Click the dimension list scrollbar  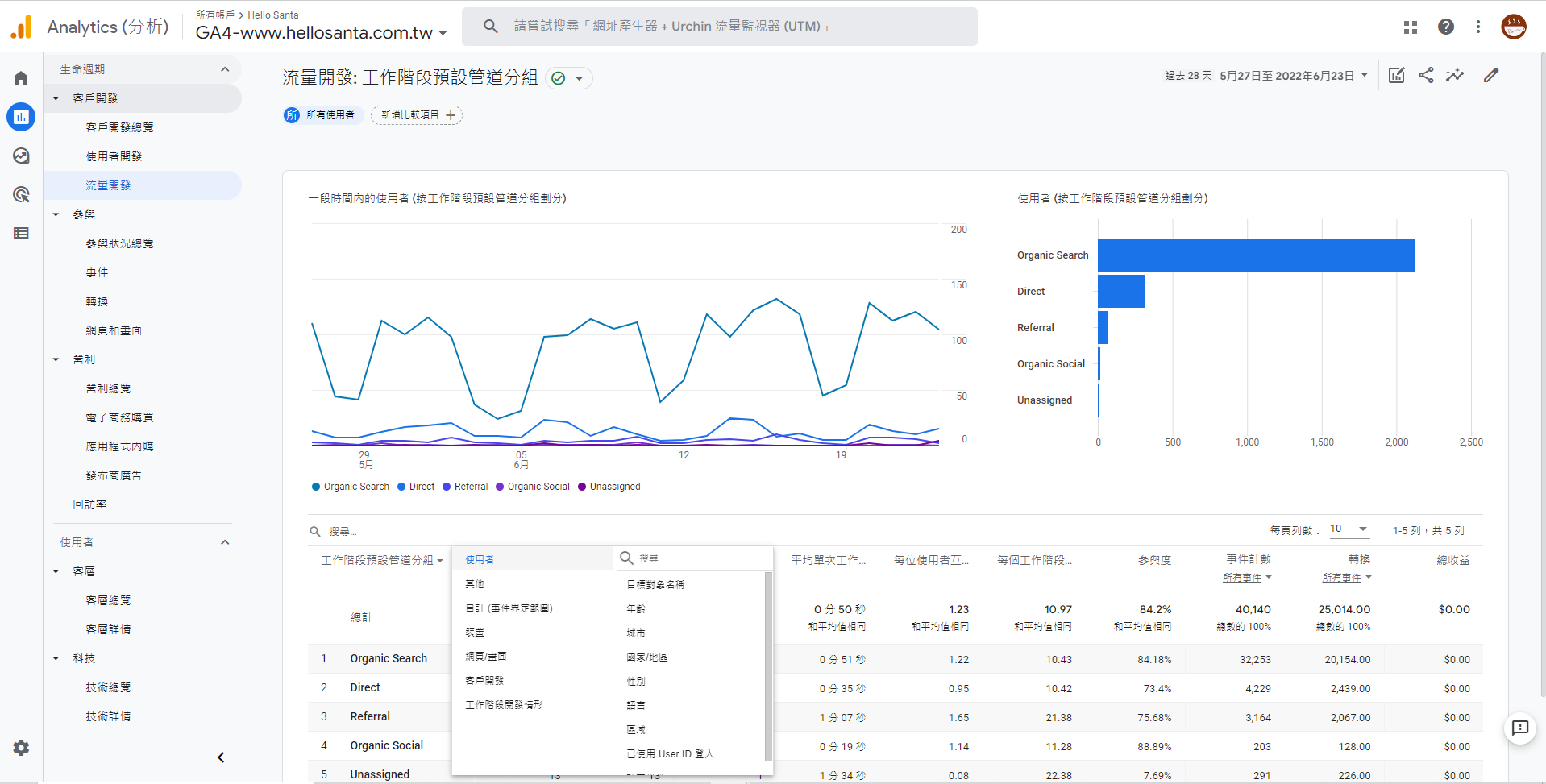tap(768, 666)
